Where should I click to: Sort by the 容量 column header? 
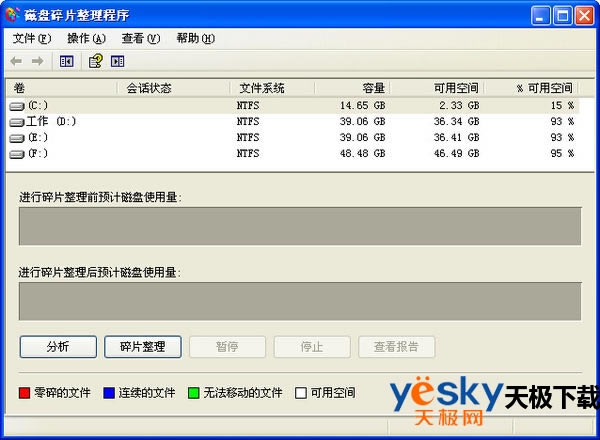click(350, 88)
